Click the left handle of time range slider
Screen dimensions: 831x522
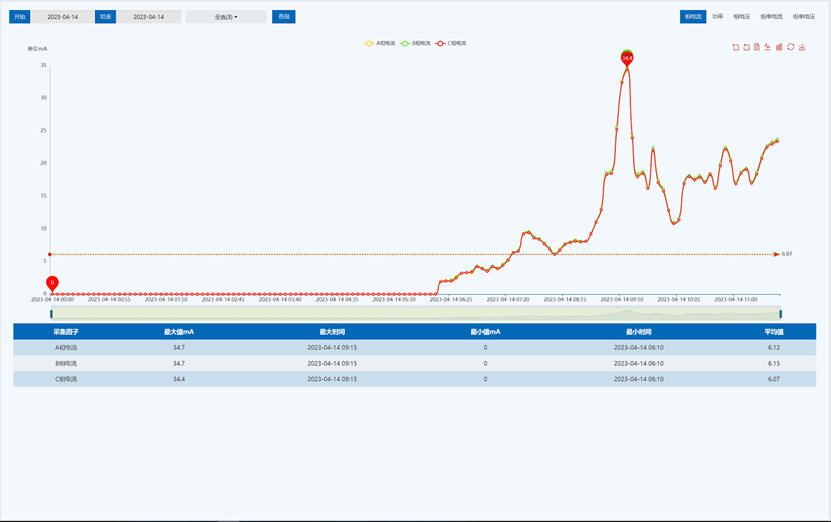click(x=51, y=314)
